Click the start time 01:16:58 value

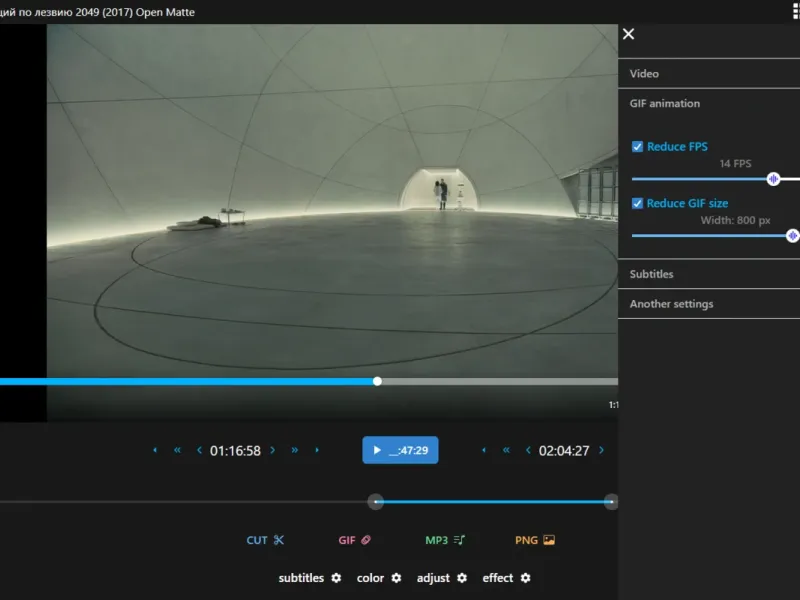coord(235,451)
